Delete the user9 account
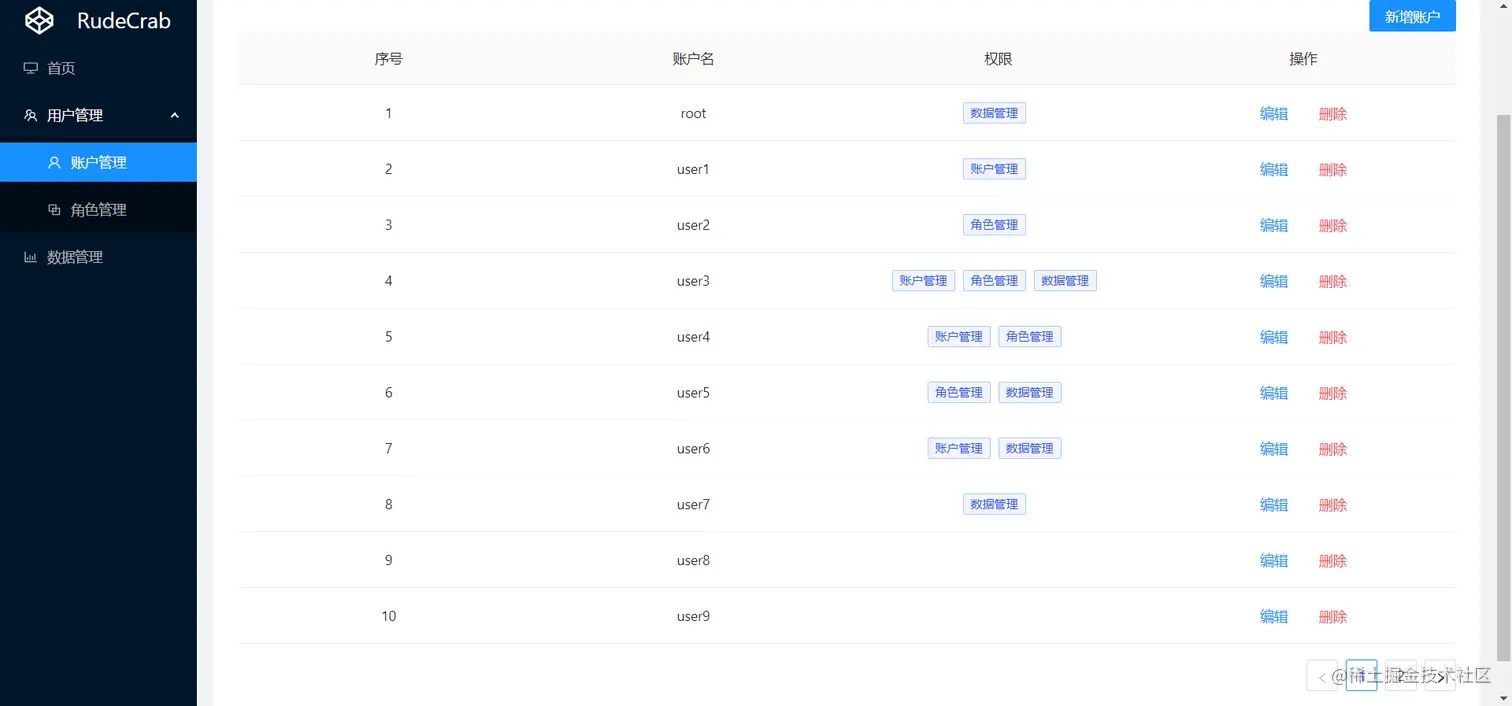1512x706 pixels. [1333, 616]
